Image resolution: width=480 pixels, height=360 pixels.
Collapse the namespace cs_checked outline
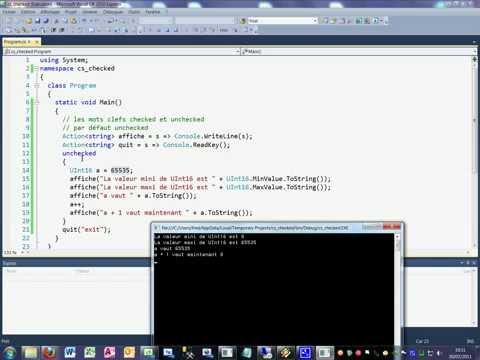point(36,68)
